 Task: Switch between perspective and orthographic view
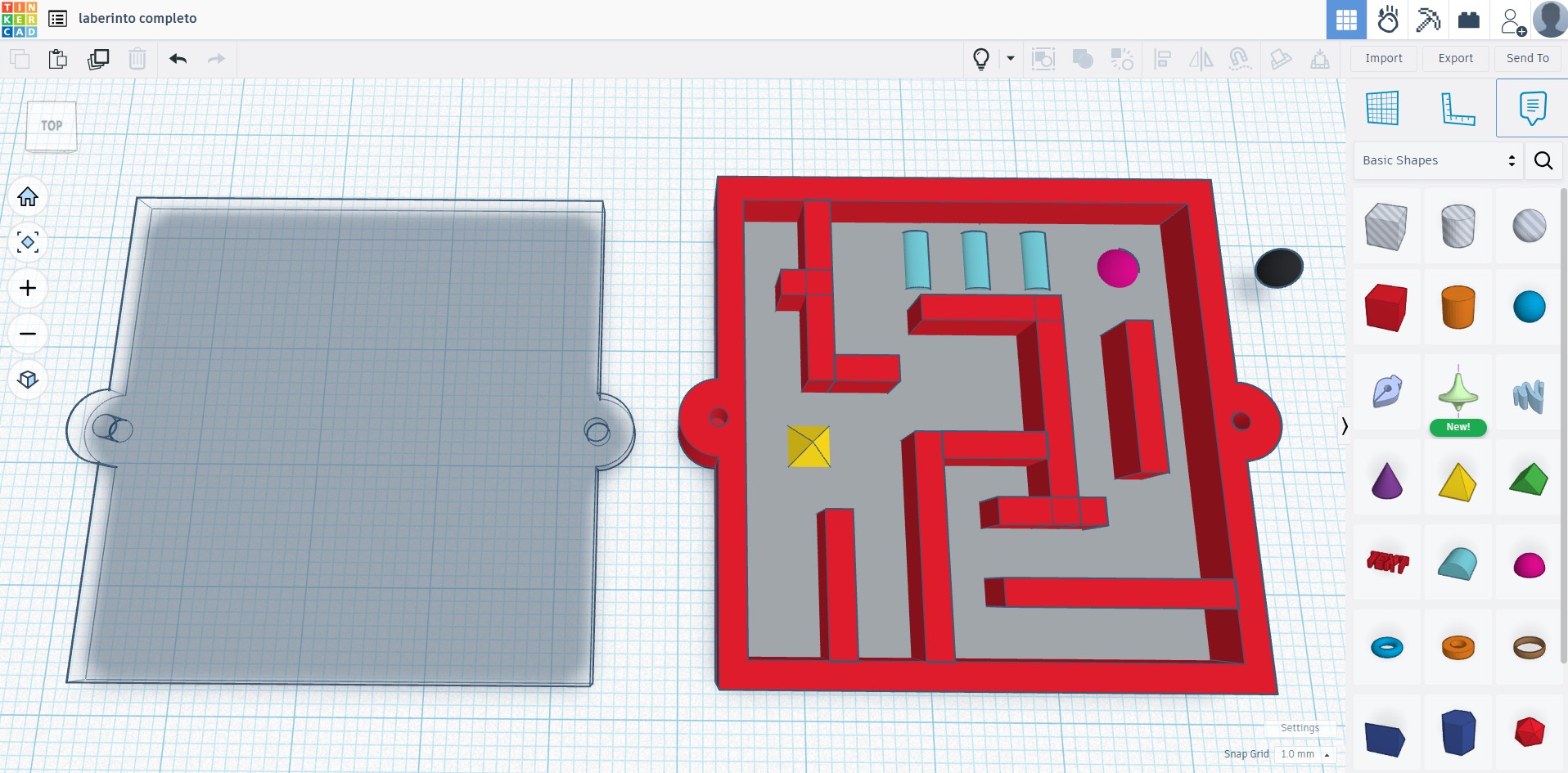[x=28, y=380]
